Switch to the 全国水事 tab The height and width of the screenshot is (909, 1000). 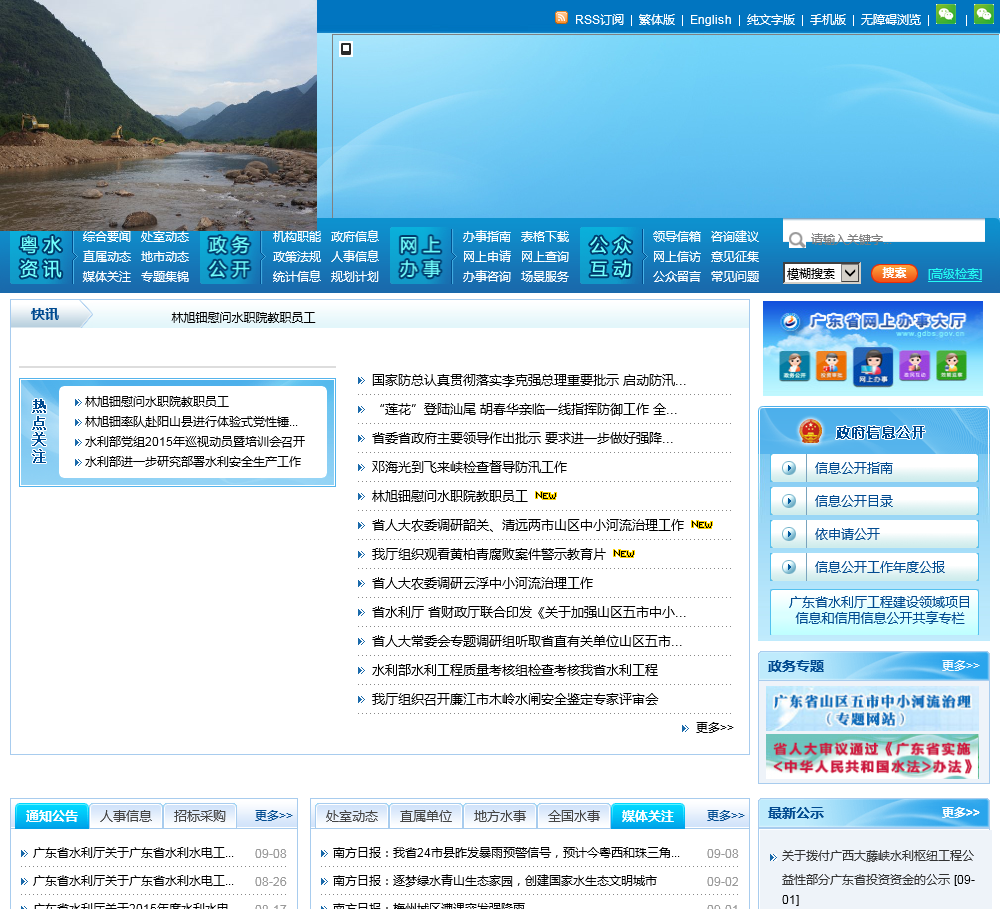point(573,816)
